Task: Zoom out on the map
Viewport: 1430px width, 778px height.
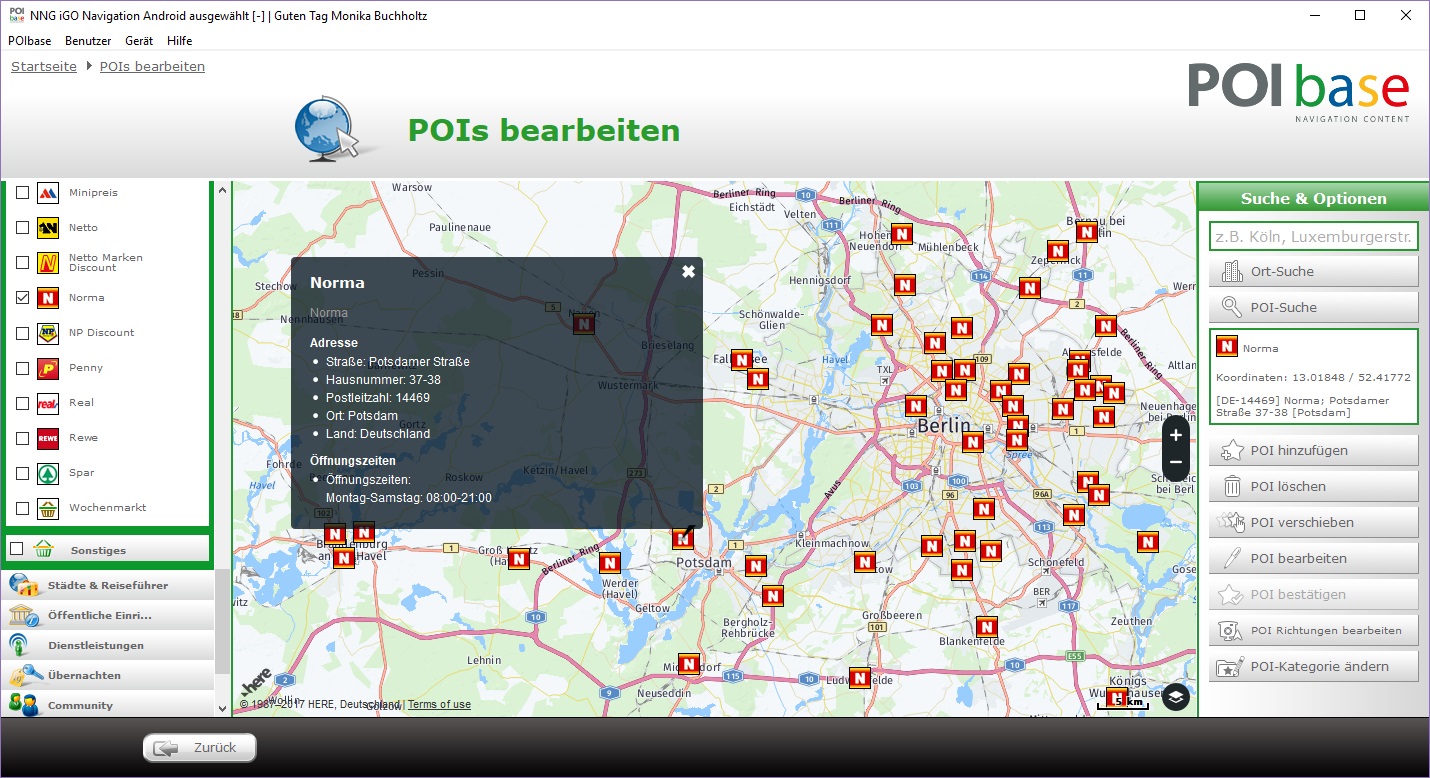Action: click(1175, 463)
